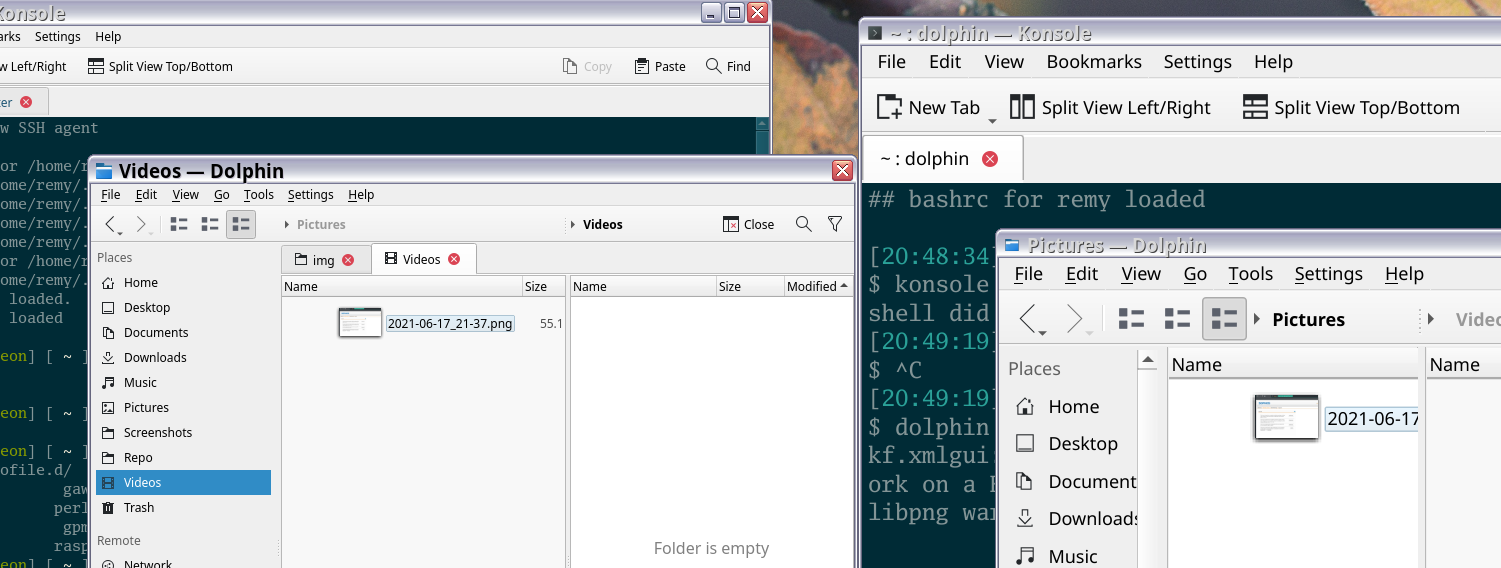
Task: Click New Tab in the dolphin Konsole window
Action: click(x=928, y=107)
